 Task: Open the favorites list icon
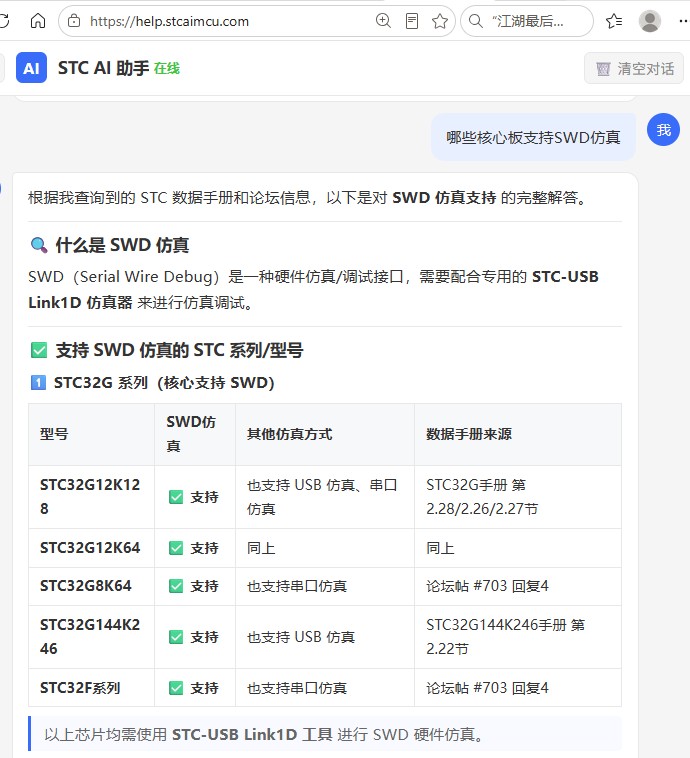tap(614, 21)
